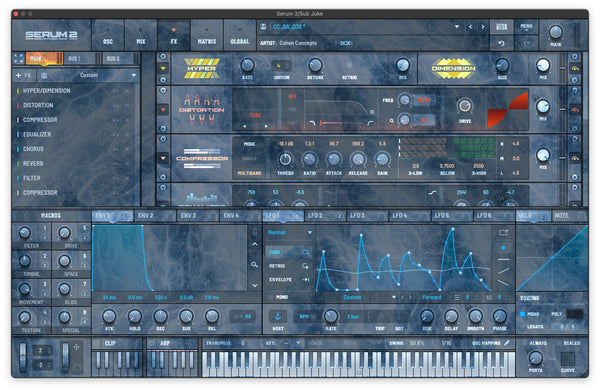Toggle the CLIP power button
Image resolution: width=600 pixels, height=391 pixels.
(97, 343)
